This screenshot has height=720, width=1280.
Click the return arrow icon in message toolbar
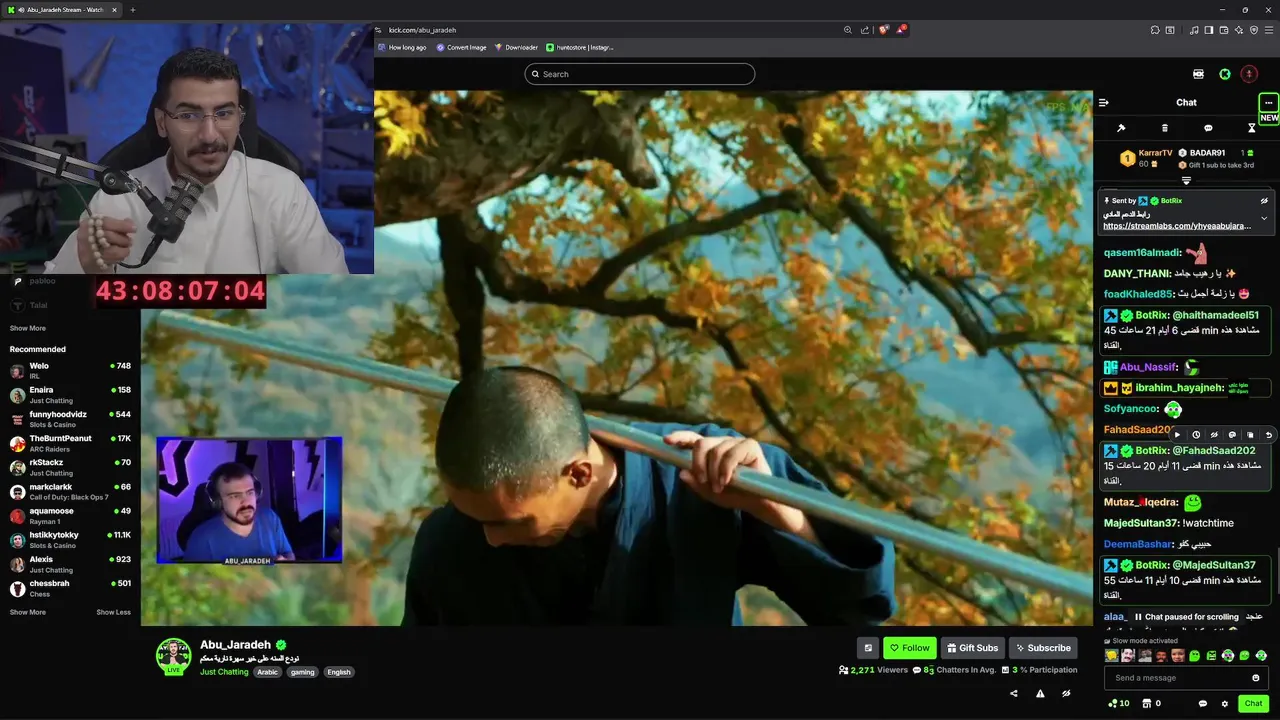pyautogui.click(x=1269, y=435)
